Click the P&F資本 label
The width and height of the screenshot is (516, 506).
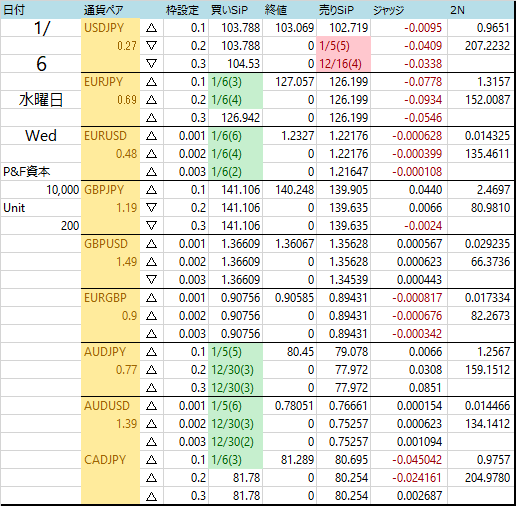27,172
